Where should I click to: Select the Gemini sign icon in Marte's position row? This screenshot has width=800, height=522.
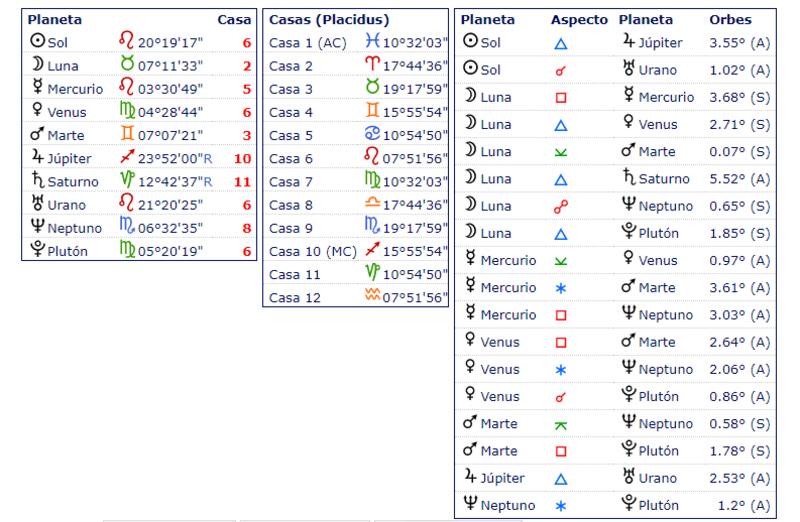click(x=127, y=135)
